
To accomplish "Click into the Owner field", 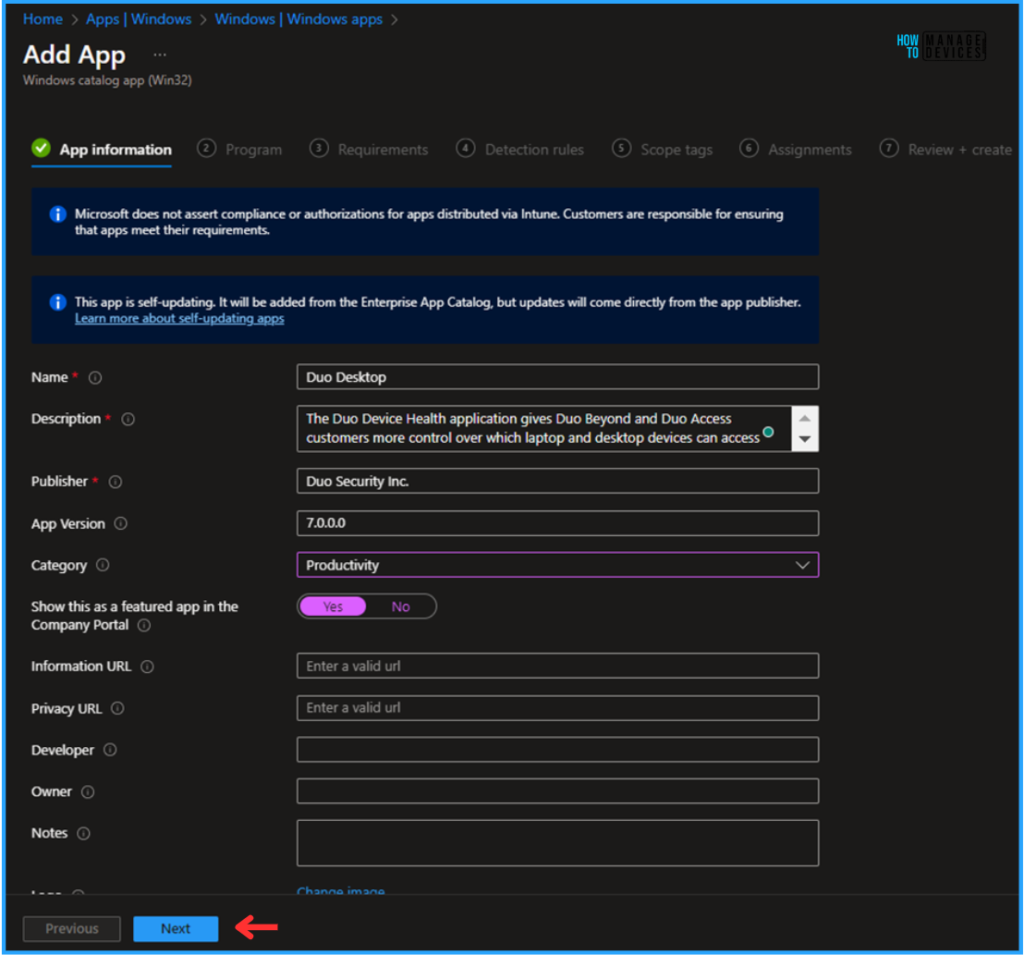I will tap(558, 791).
